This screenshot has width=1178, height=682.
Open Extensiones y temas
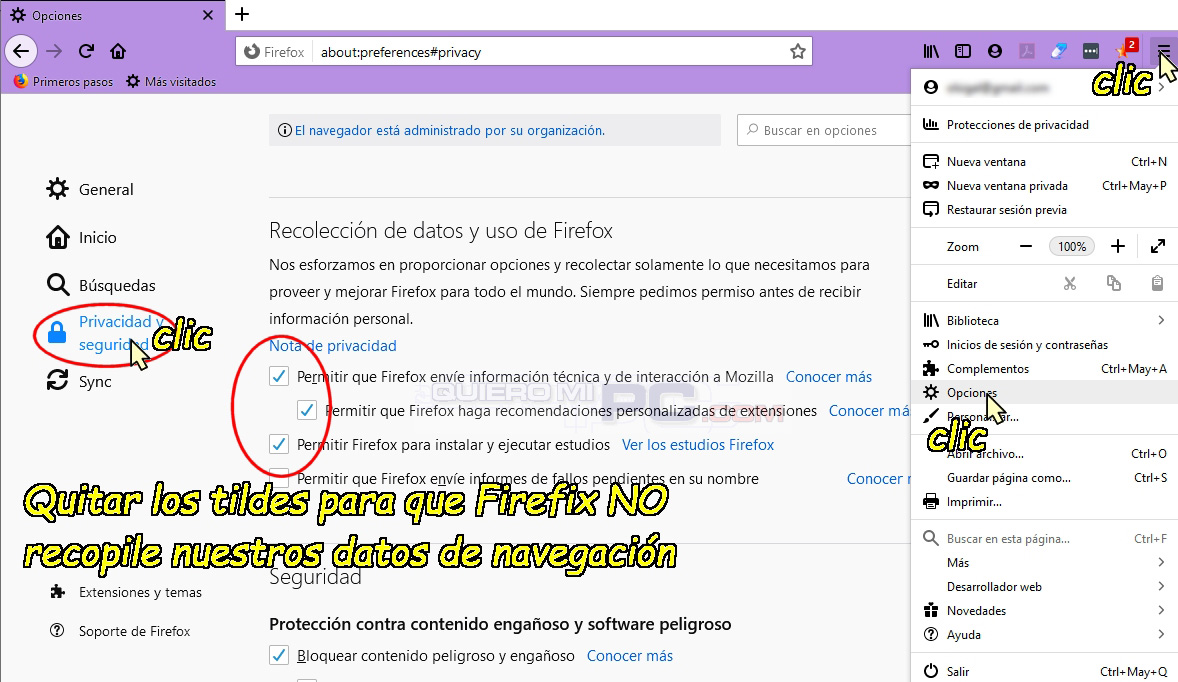pyautogui.click(x=125, y=592)
